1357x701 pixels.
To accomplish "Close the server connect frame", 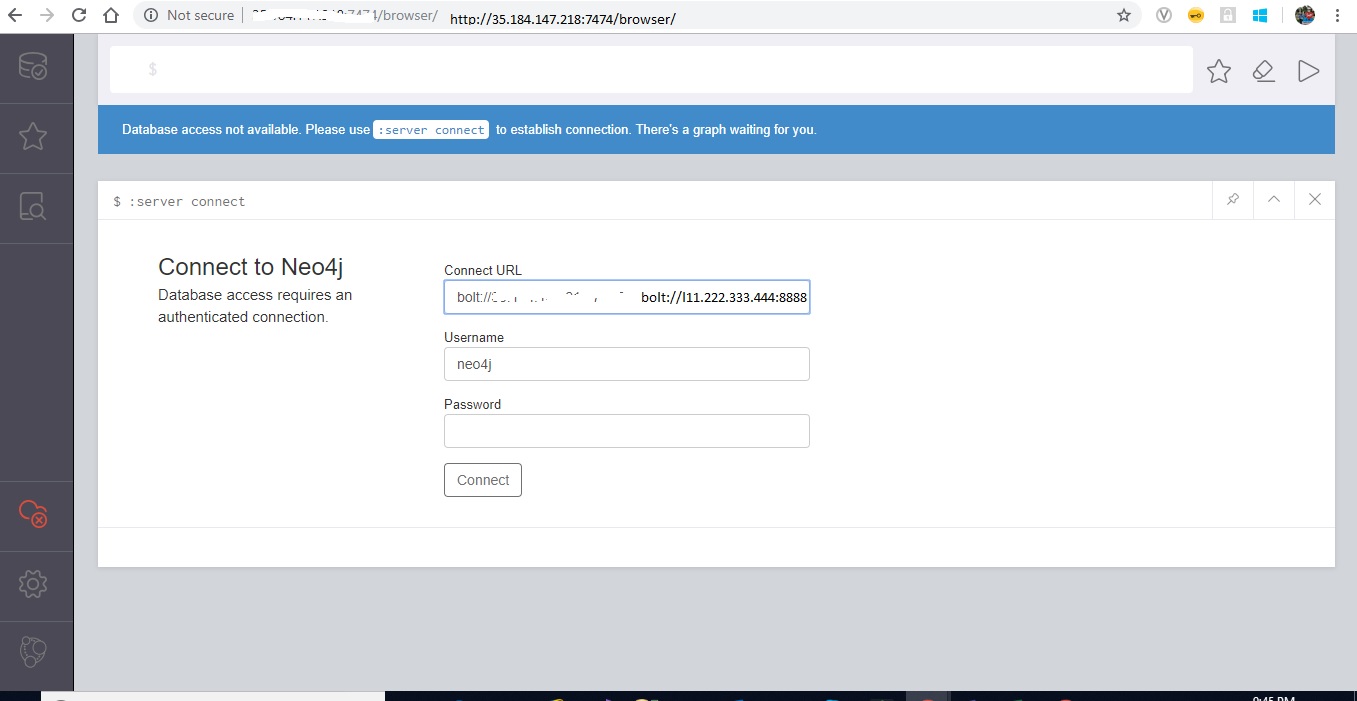I will (1315, 200).
